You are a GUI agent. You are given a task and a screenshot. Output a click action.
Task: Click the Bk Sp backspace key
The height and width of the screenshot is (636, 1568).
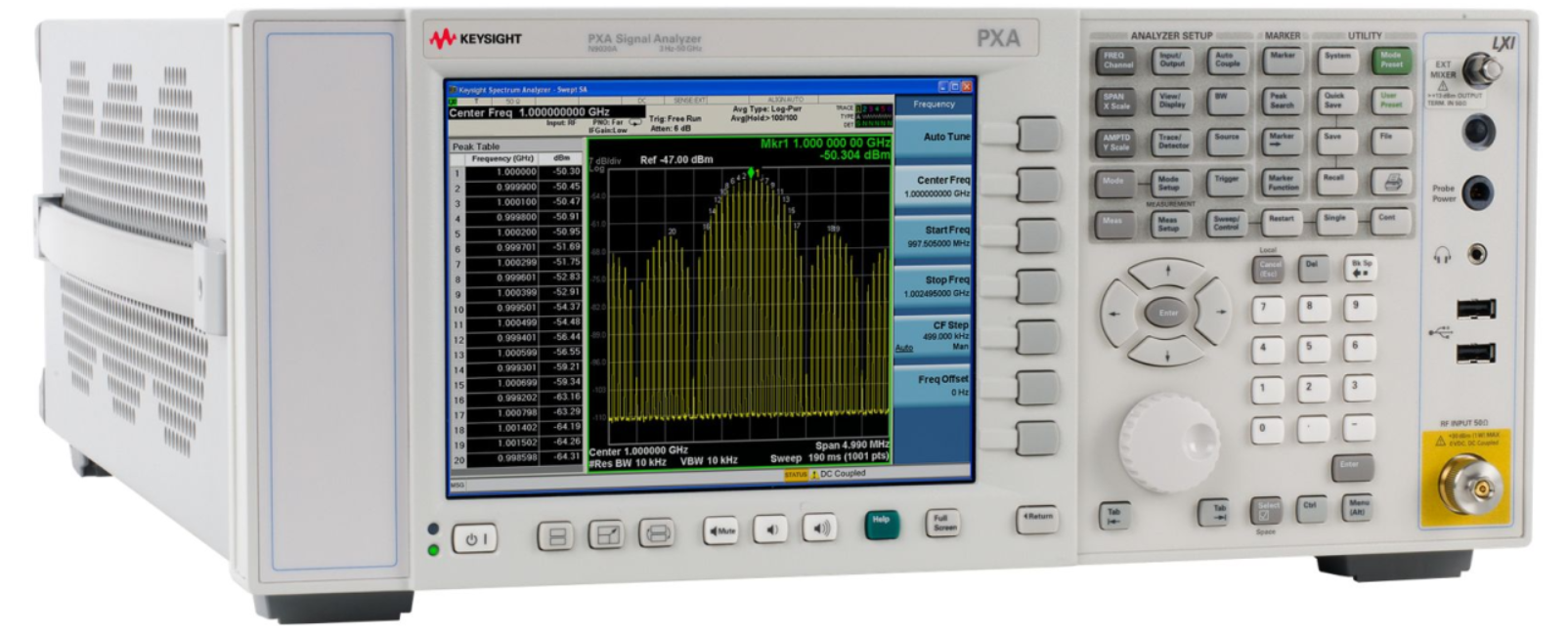(x=1361, y=267)
